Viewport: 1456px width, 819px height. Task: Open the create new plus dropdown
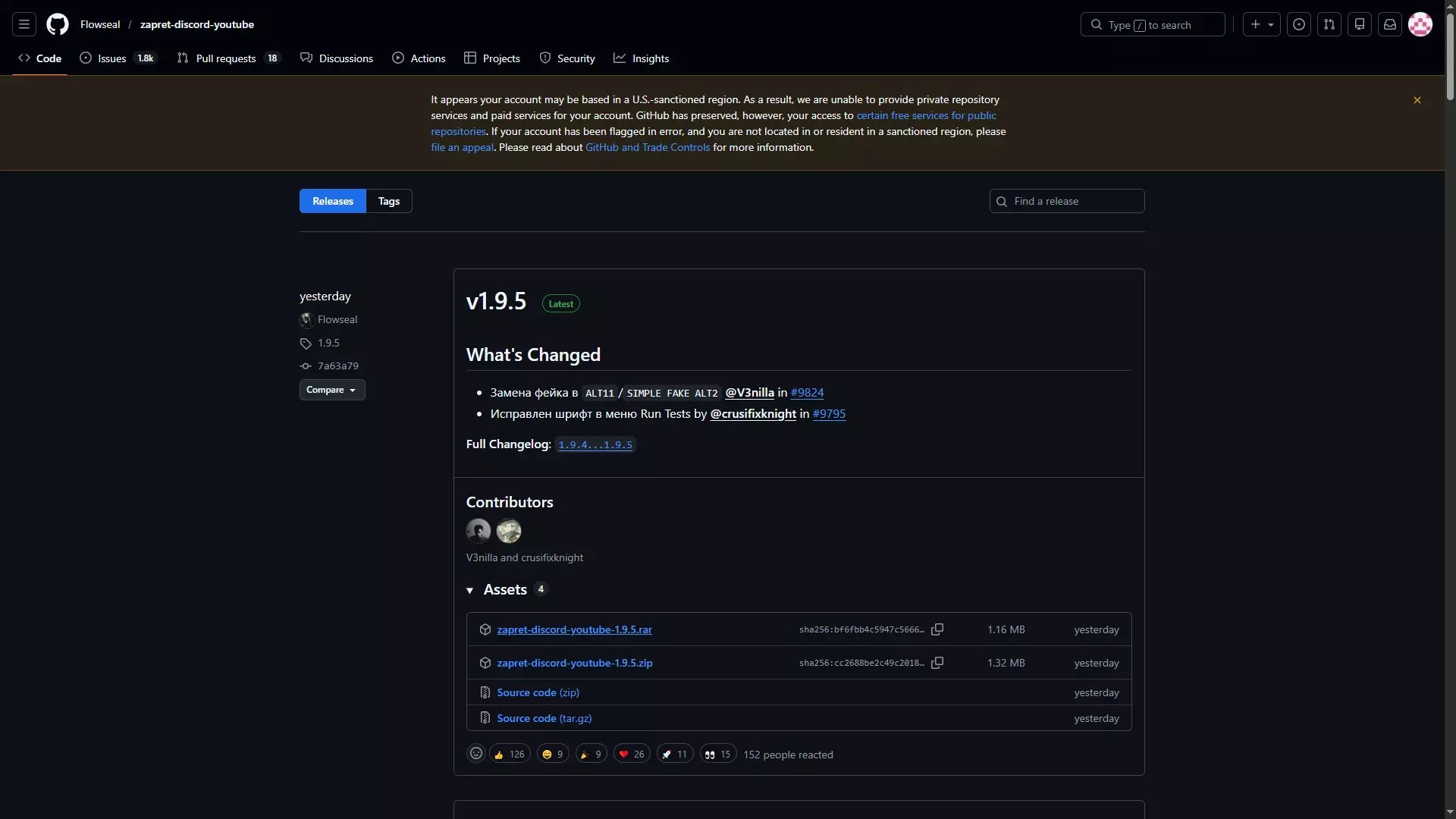(x=1262, y=24)
